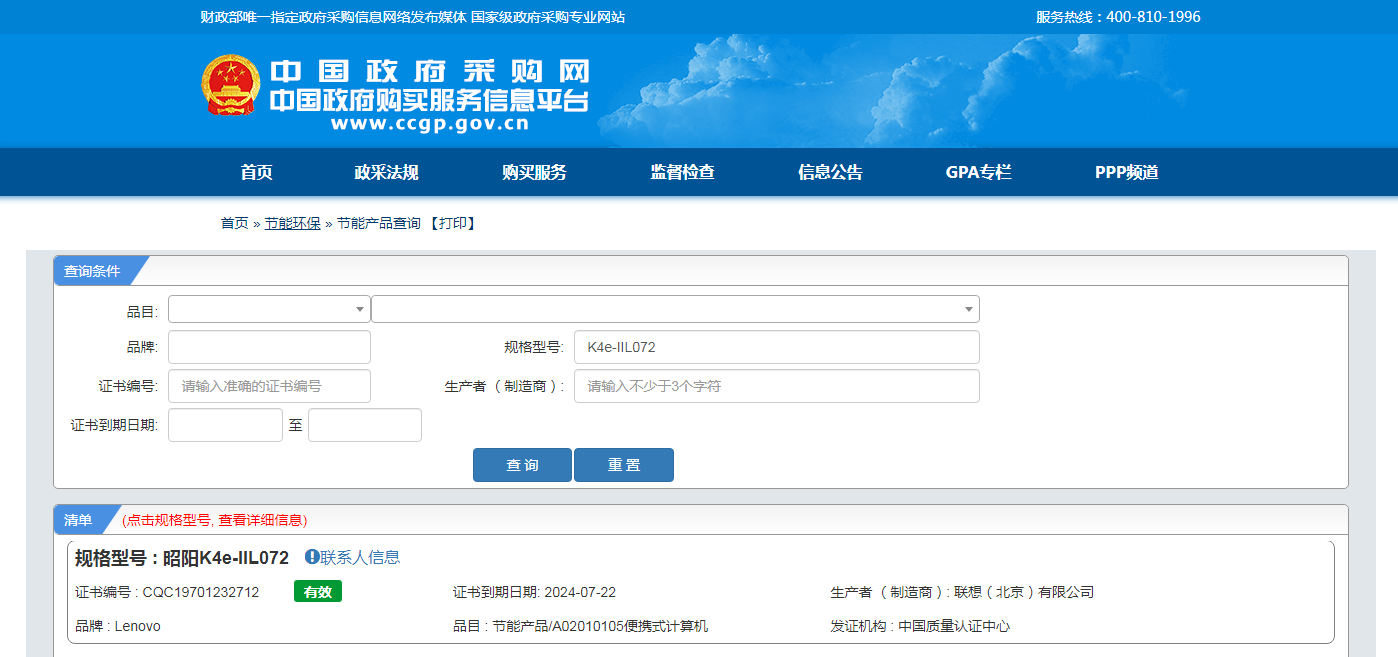Click the info icon beside 联系人信息
The height and width of the screenshot is (657, 1398).
tap(312, 557)
